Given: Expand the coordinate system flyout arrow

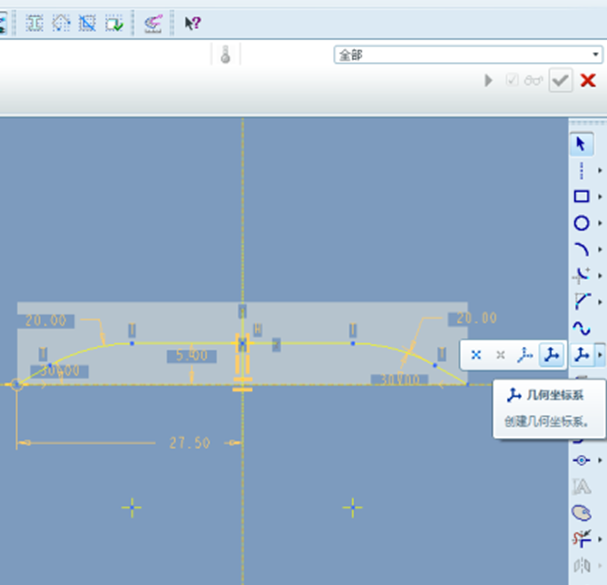Looking at the screenshot, I should coord(599,355).
